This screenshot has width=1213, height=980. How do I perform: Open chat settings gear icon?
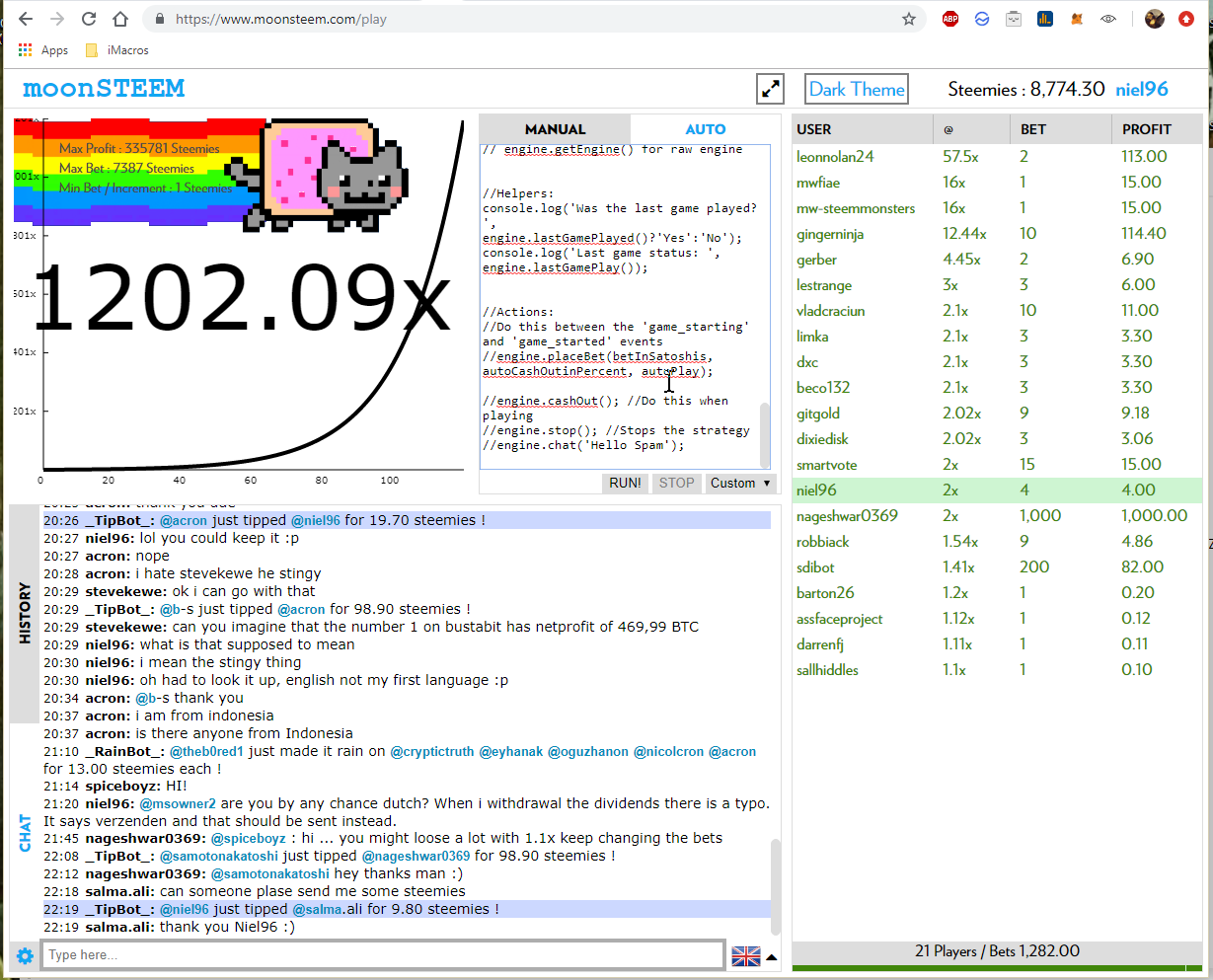[x=25, y=955]
